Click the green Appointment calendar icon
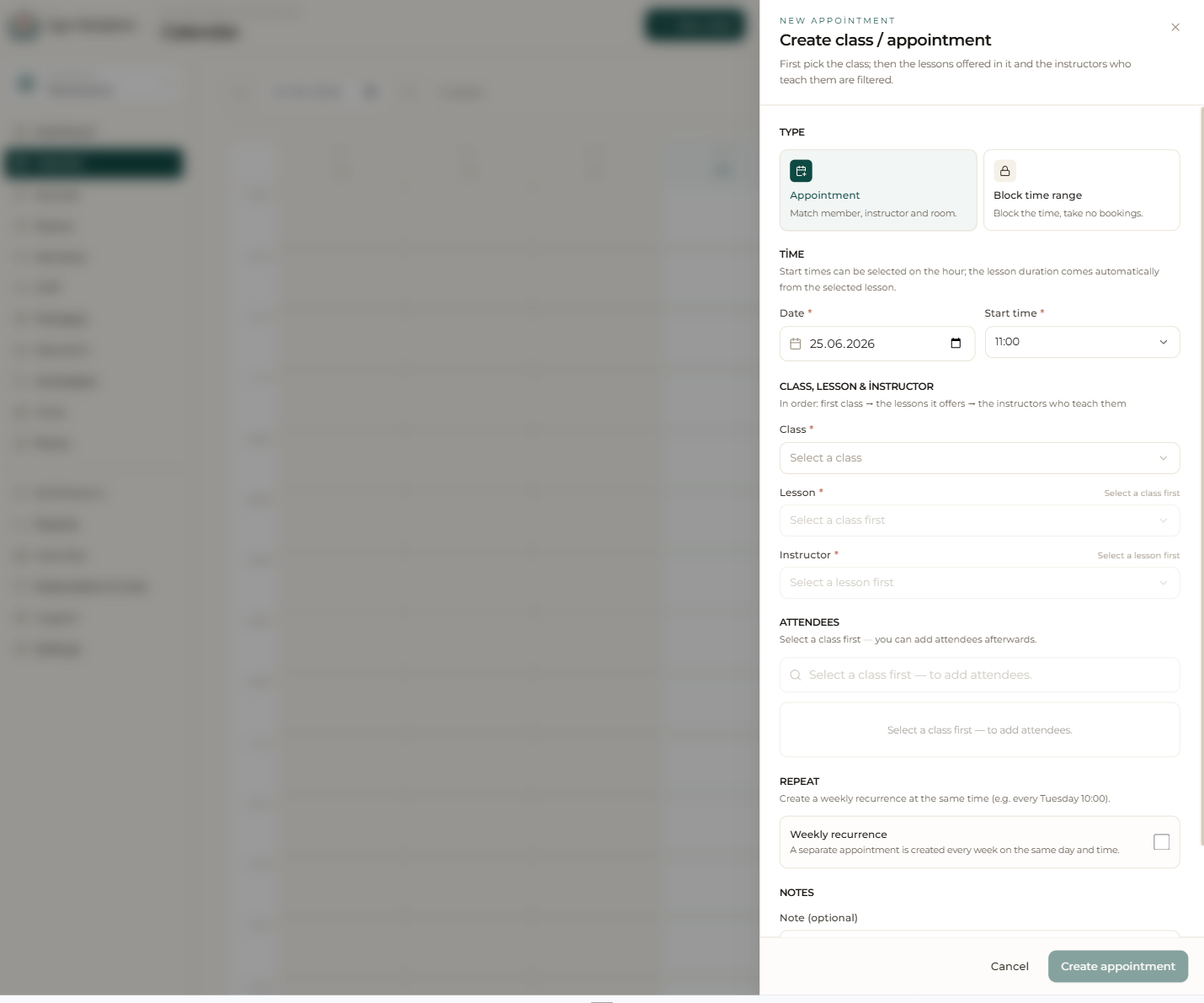This screenshot has height=1003, width=1204. 801,171
